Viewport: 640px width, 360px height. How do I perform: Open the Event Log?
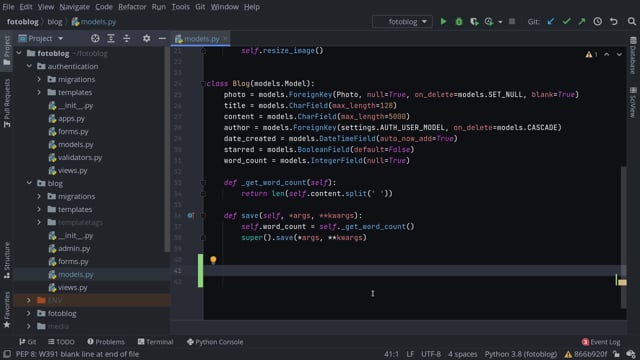click(601, 342)
